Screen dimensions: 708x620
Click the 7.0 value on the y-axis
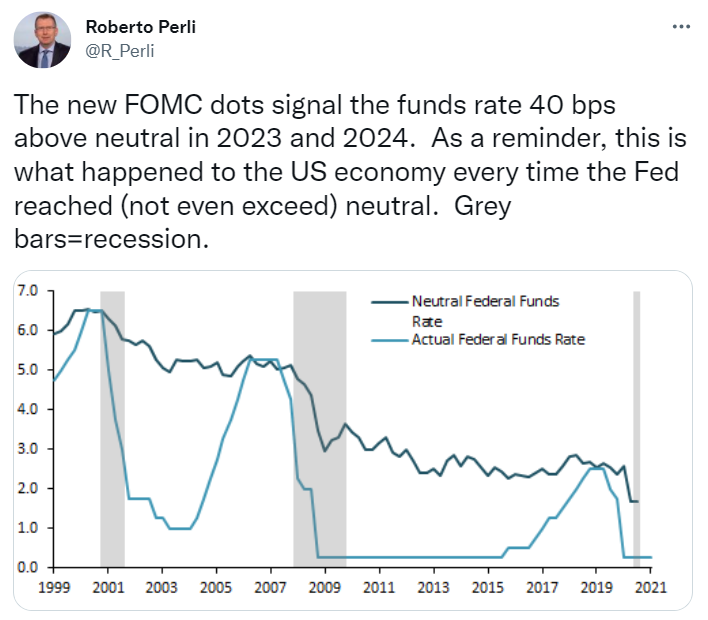[x=28, y=291]
